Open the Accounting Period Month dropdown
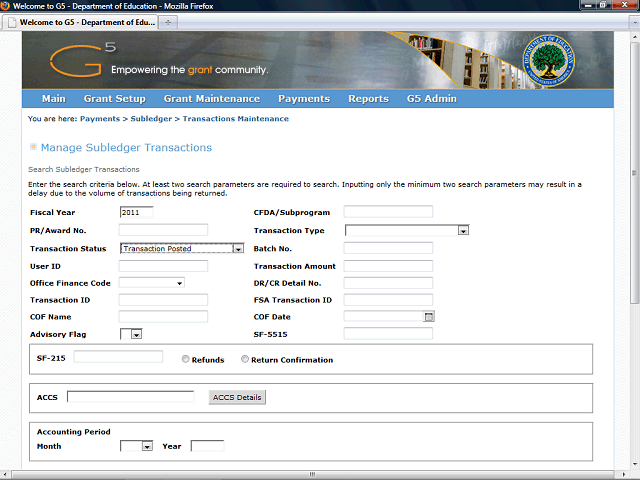 click(x=136, y=446)
